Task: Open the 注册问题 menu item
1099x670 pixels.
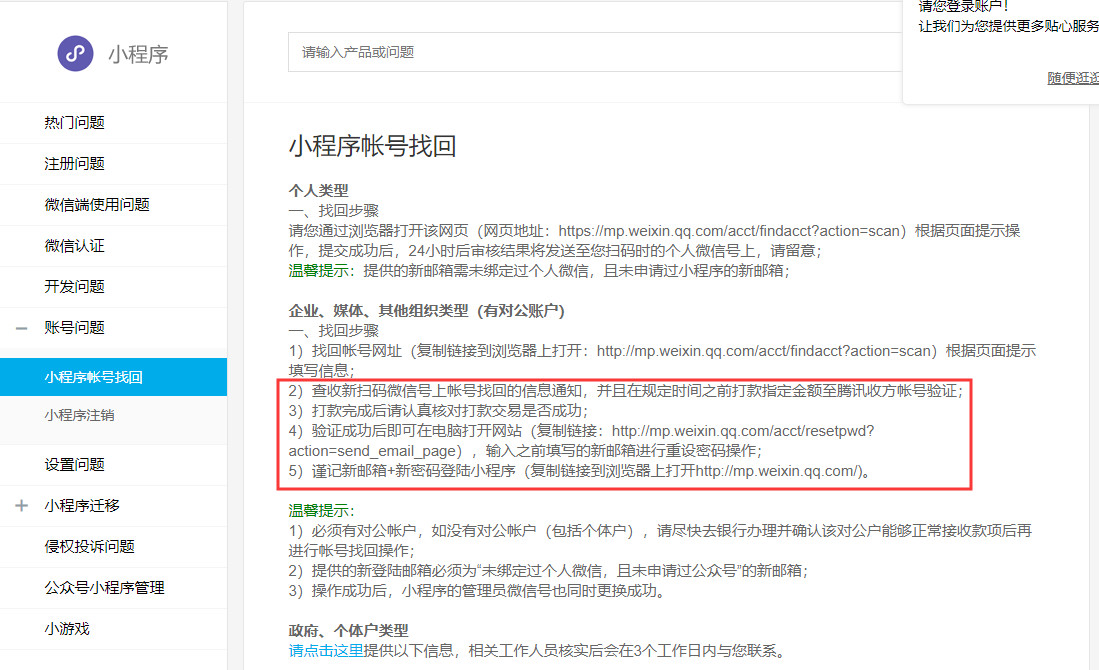Action: click(74, 163)
